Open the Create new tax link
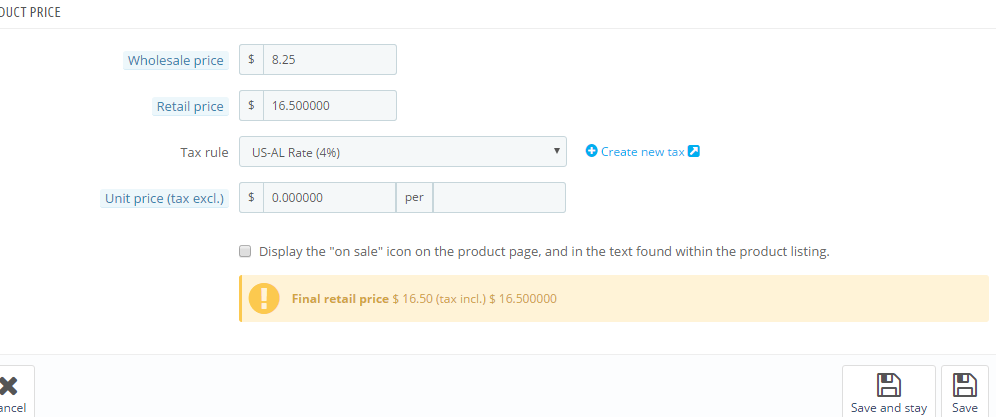This screenshot has width=996, height=417. 642,152
